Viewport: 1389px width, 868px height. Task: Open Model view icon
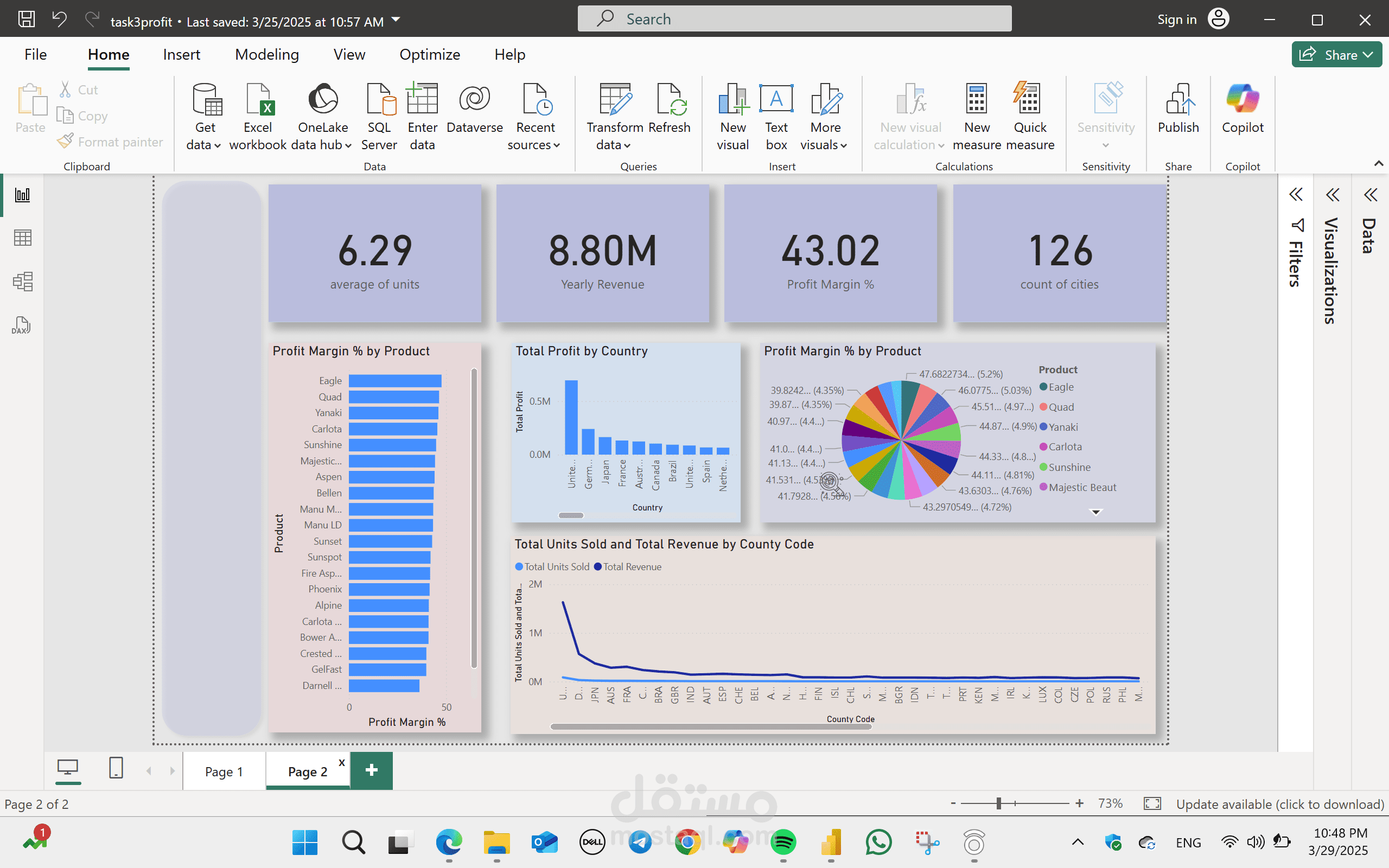click(x=22, y=282)
